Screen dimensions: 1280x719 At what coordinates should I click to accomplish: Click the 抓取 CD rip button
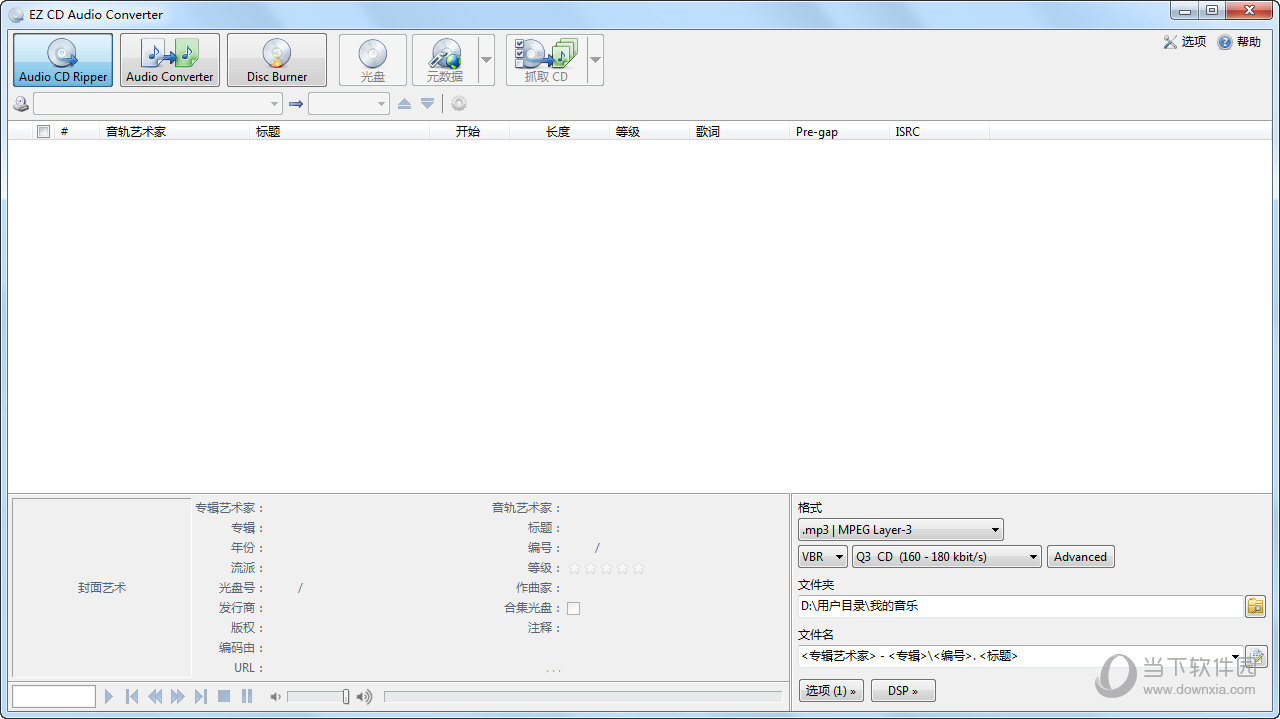coord(545,60)
